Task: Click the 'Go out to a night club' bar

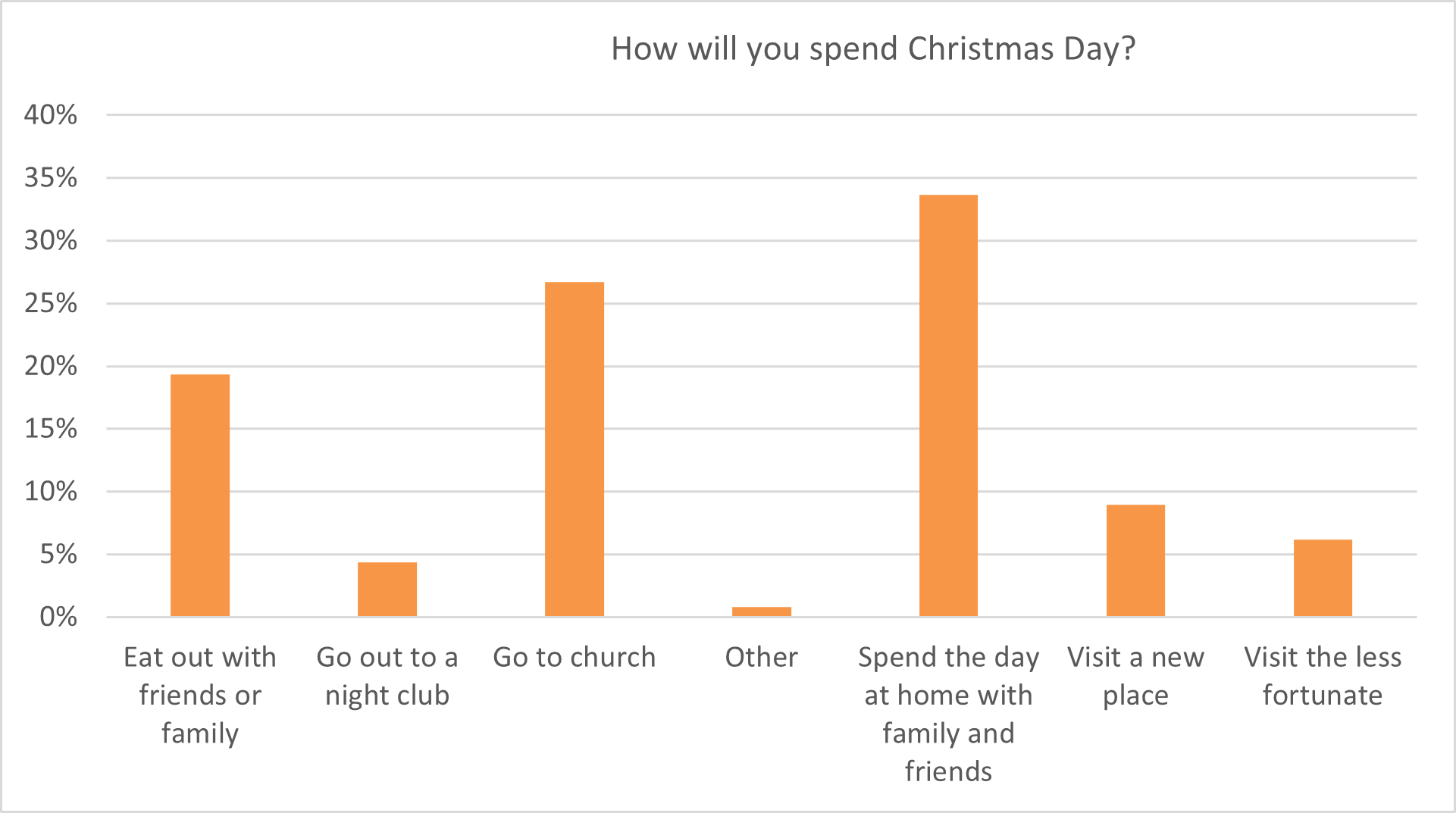Action: tap(387, 589)
